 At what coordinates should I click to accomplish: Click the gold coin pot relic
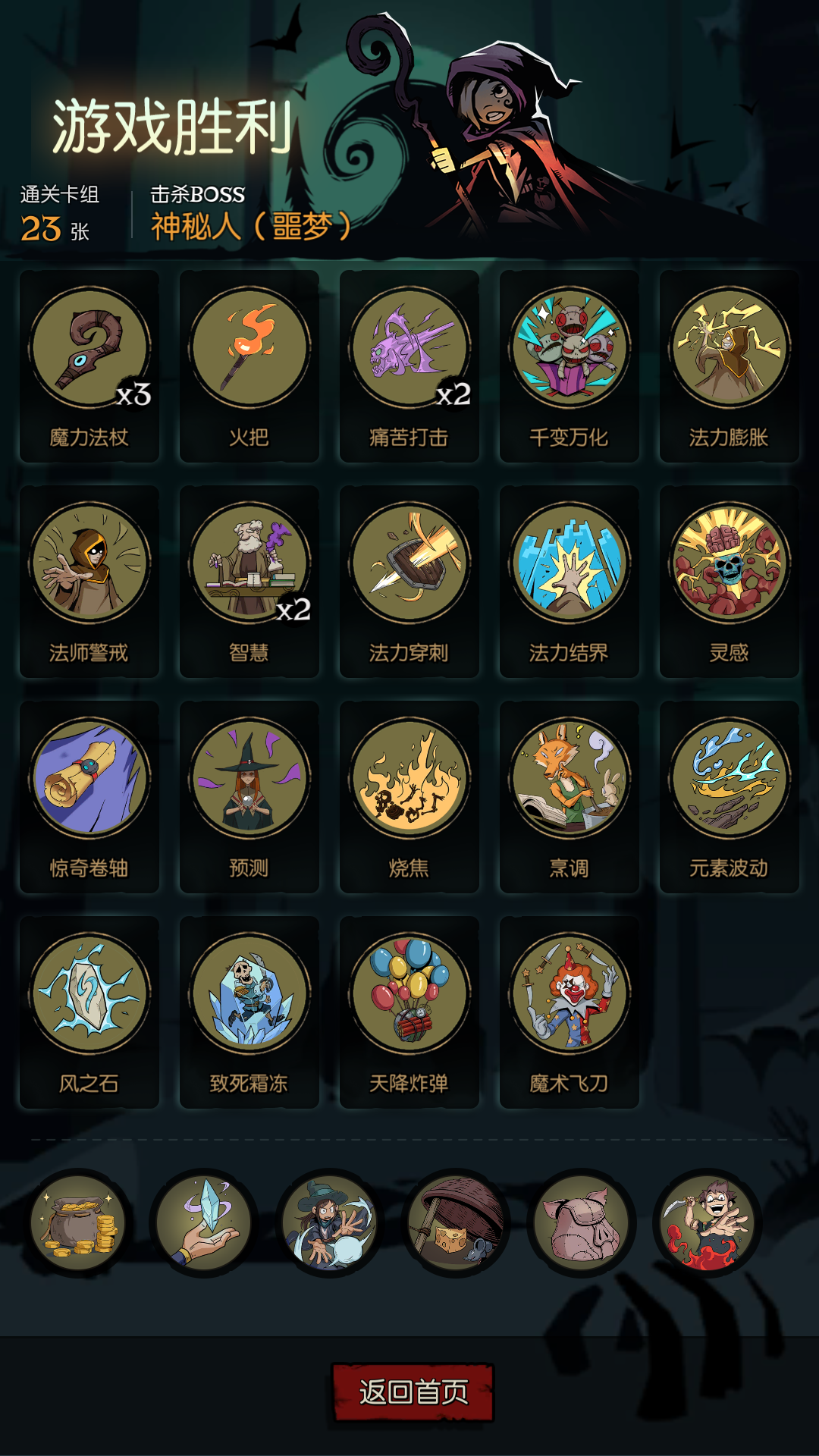click(x=78, y=1222)
